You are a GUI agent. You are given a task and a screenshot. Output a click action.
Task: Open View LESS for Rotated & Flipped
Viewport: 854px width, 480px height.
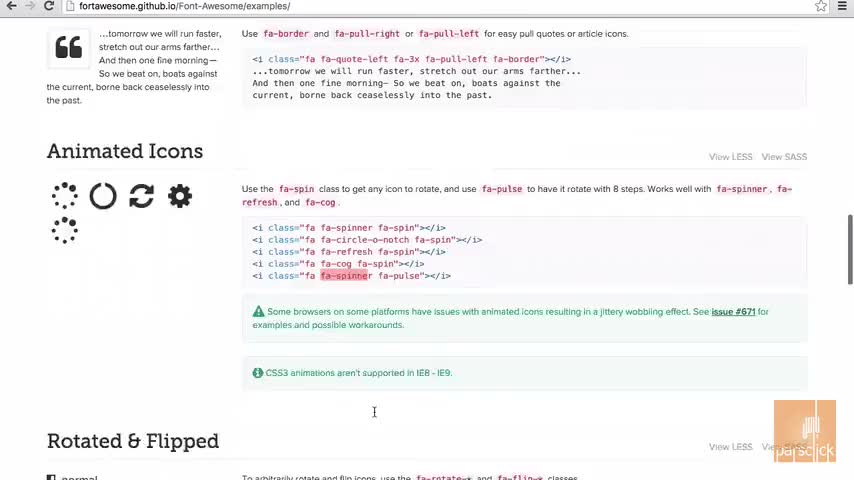pyautogui.click(x=730, y=447)
